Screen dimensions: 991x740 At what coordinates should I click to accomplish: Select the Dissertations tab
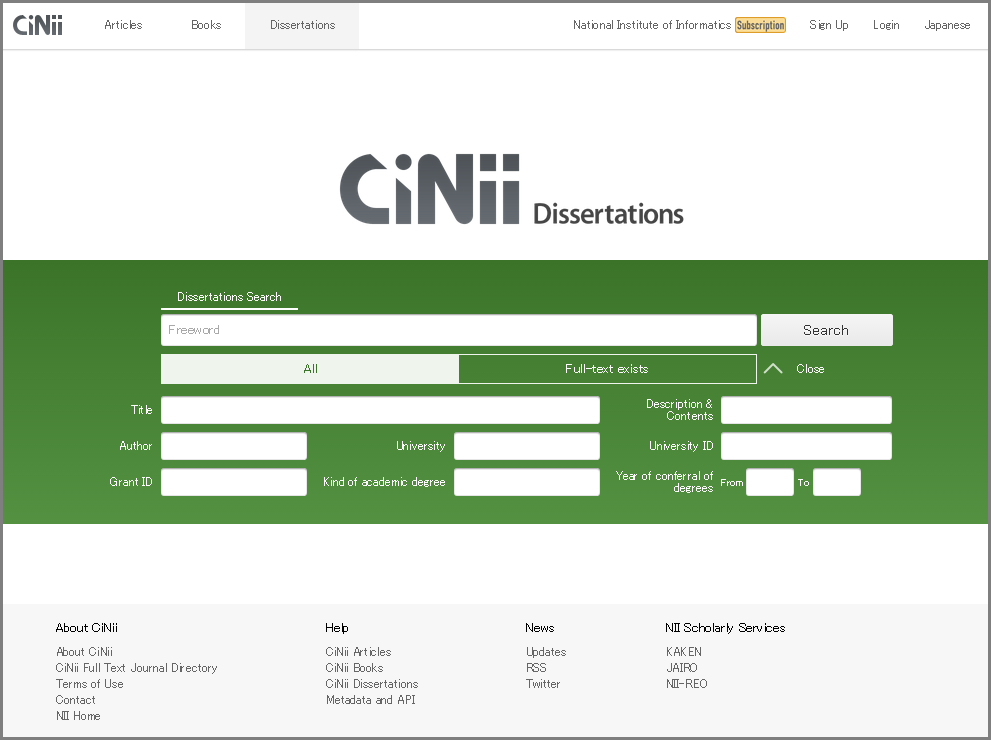click(302, 25)
